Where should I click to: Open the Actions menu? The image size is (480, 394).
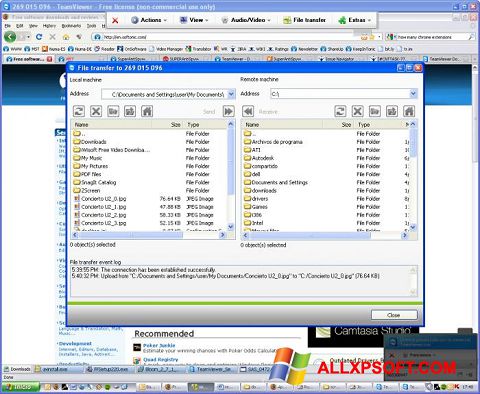pos(149,20)
